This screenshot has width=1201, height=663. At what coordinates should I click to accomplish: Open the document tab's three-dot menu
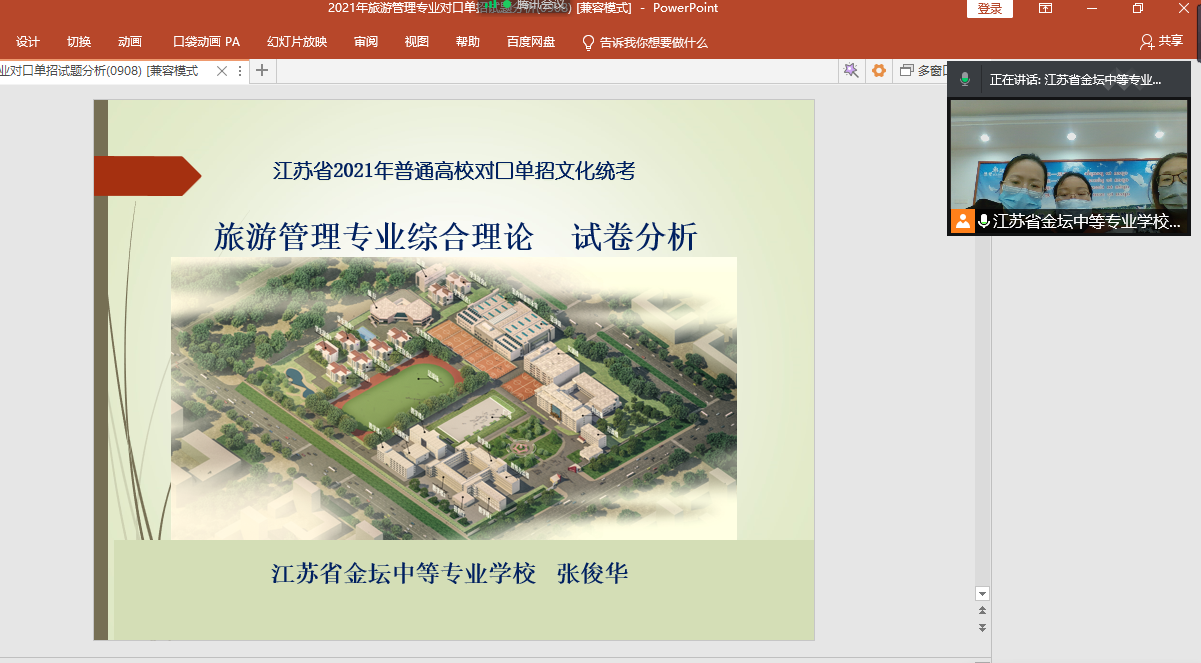pos(238,71)
